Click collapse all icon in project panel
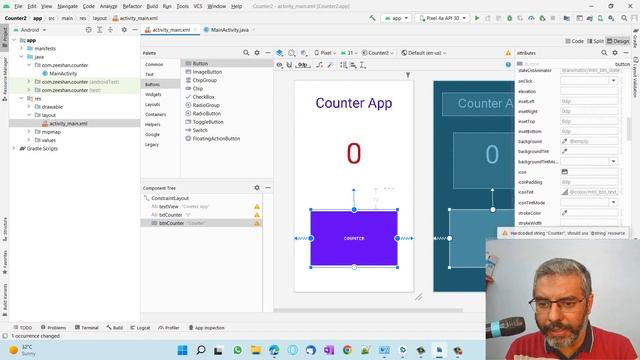640x360 pixels. click(110, 30)
